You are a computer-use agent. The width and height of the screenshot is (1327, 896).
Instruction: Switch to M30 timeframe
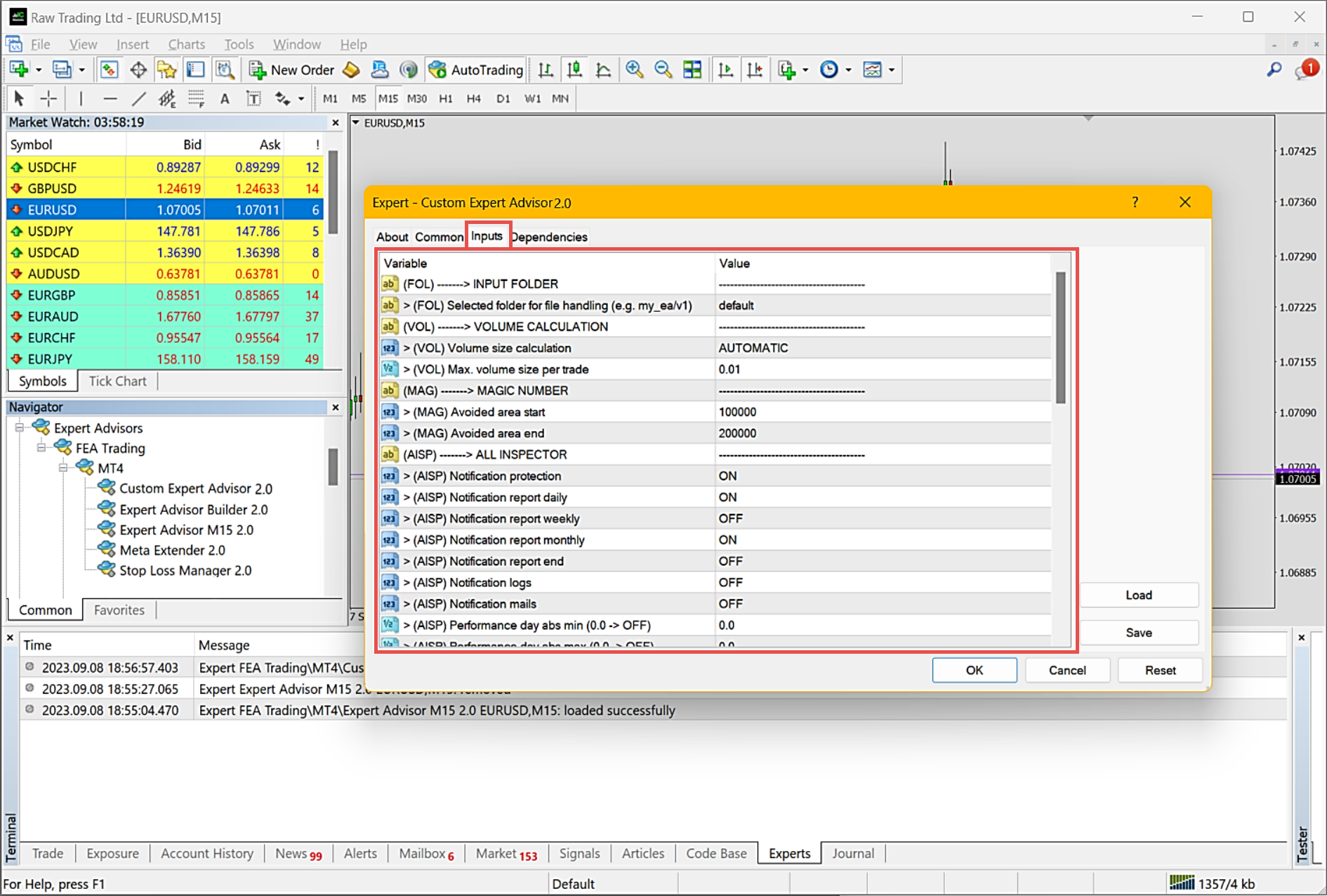pyautogui.click(x=417, y=98)
